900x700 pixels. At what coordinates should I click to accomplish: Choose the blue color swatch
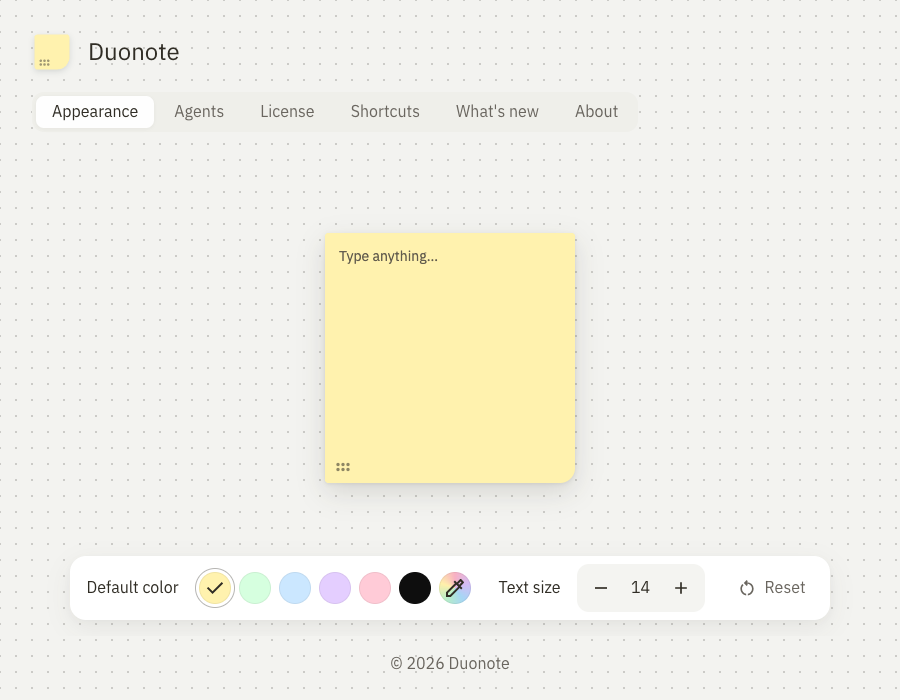coord(295,588)
